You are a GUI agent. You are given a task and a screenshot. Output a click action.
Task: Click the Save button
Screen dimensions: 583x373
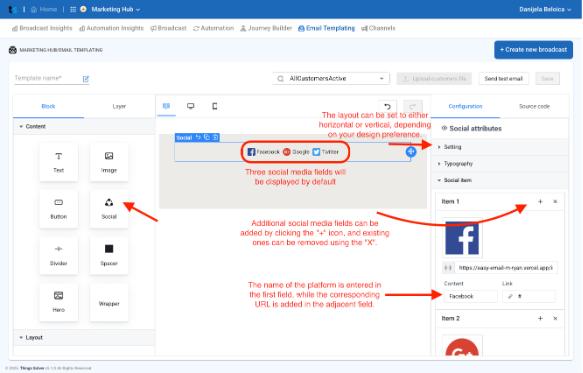[x=547, y=78]
